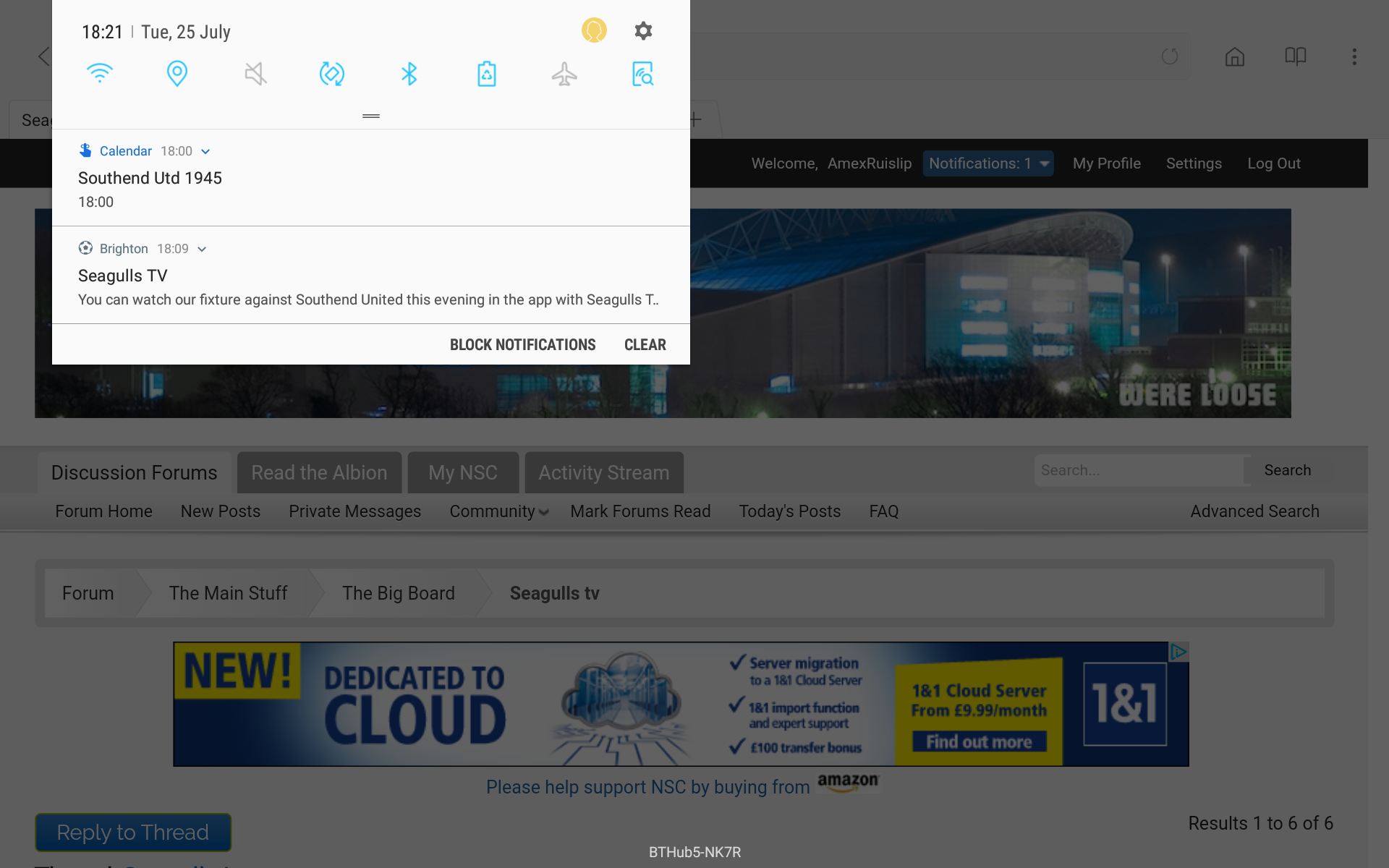Toggle the device search quick setting

coord(642,73)
